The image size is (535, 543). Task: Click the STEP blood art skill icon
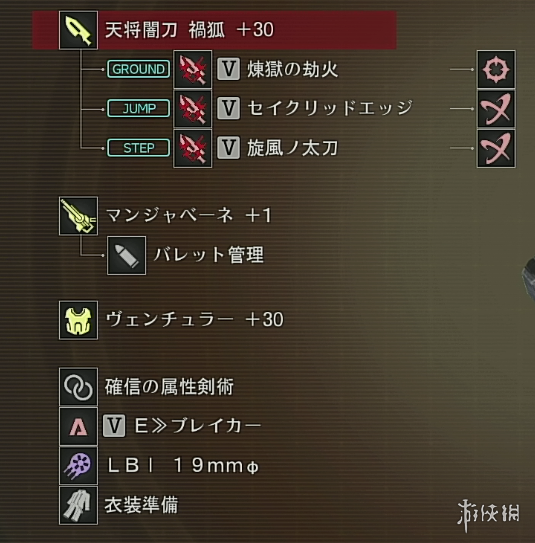click(193, 148)
